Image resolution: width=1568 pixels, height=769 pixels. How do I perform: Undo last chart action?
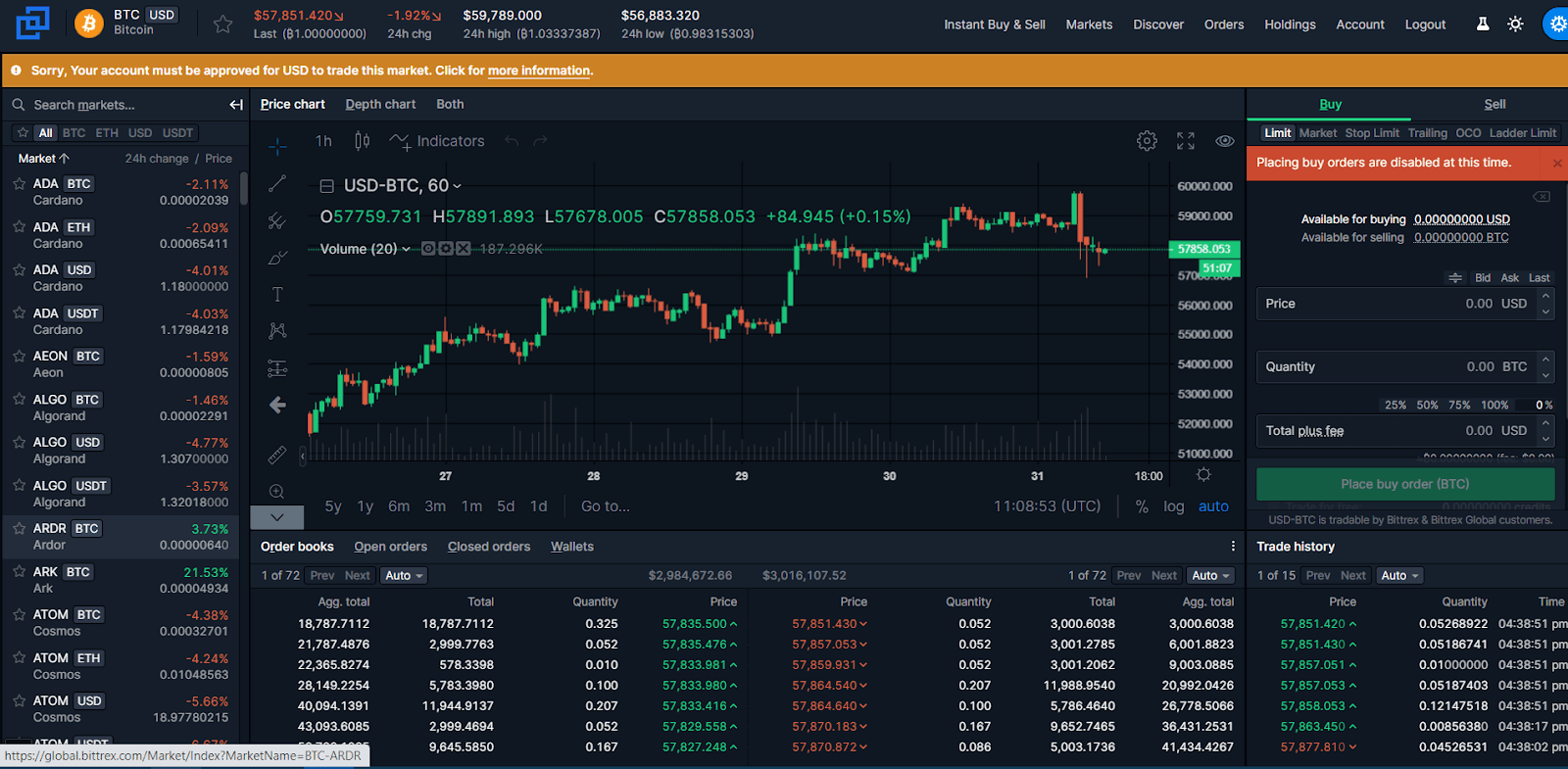click(x=512, y=141)
